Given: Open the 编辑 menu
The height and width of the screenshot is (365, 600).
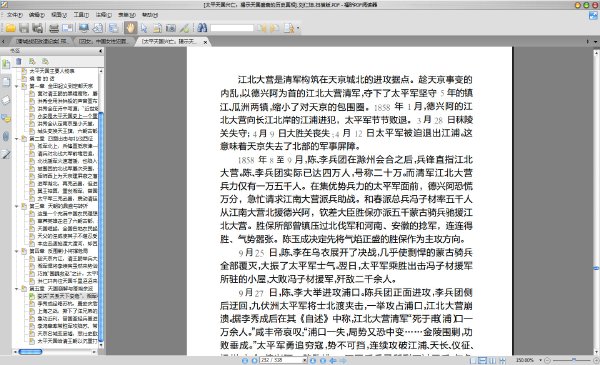Looking at the screenshot, I should pos(37,15).
